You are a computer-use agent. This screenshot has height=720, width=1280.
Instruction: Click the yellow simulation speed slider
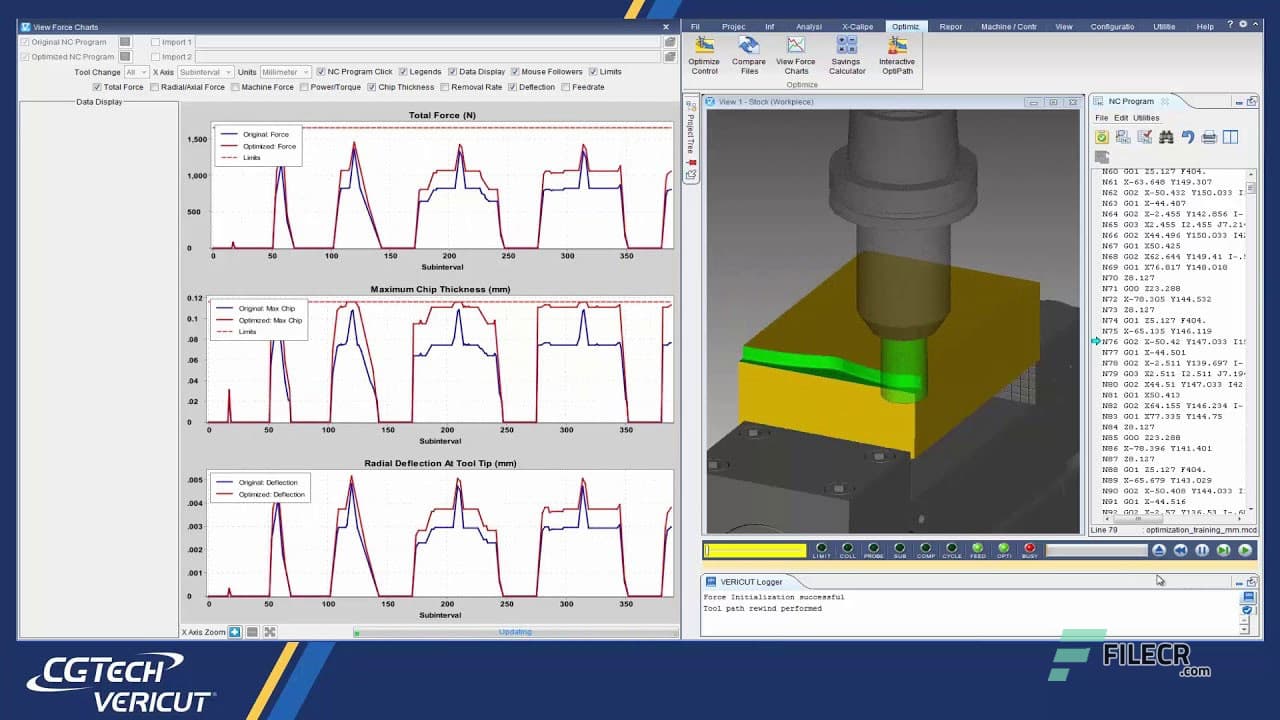click(755, 549)
